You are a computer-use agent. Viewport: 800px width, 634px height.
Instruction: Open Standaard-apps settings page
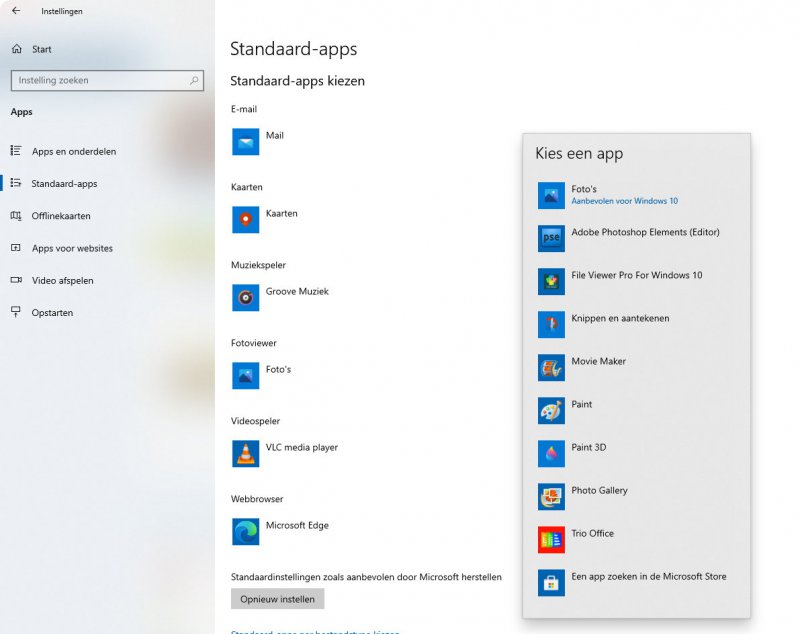[x=64, y=184]
